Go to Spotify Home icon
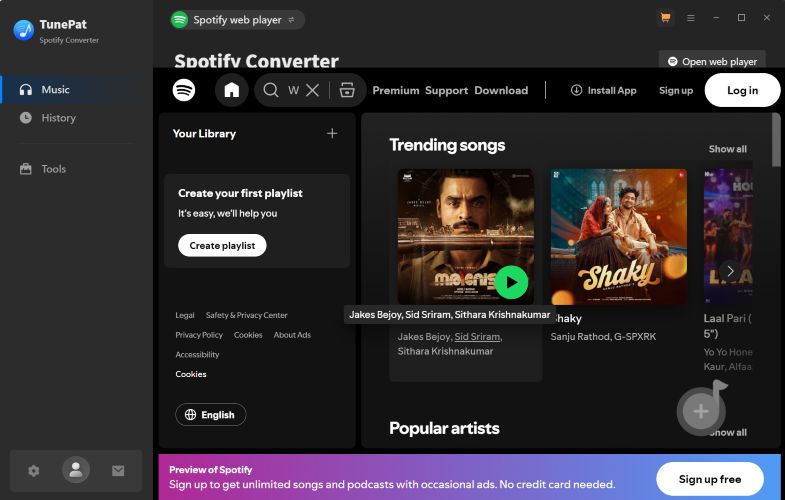785x500 pixels. (x=232, y=90)
